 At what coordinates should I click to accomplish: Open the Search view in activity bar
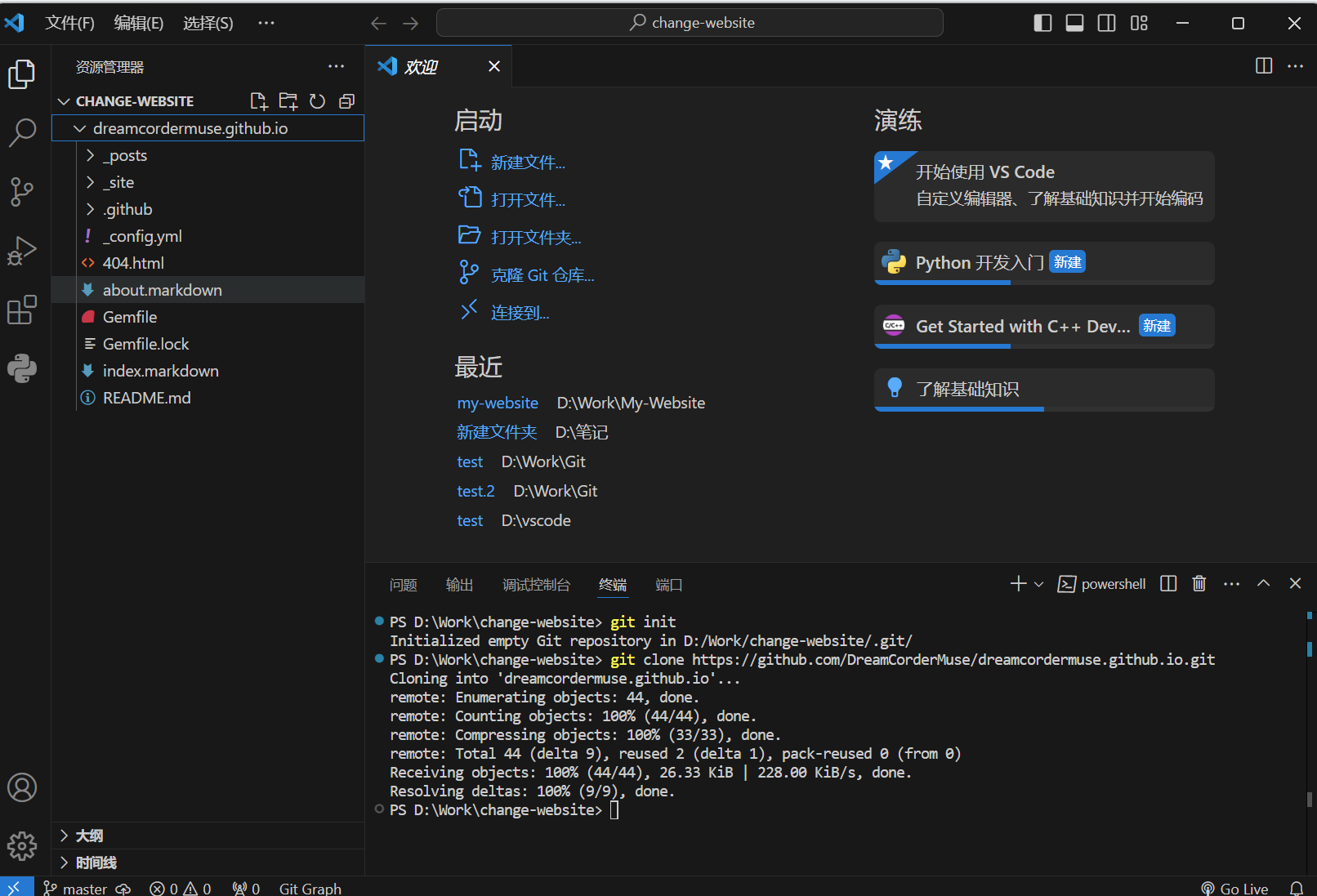pos(22,132)
